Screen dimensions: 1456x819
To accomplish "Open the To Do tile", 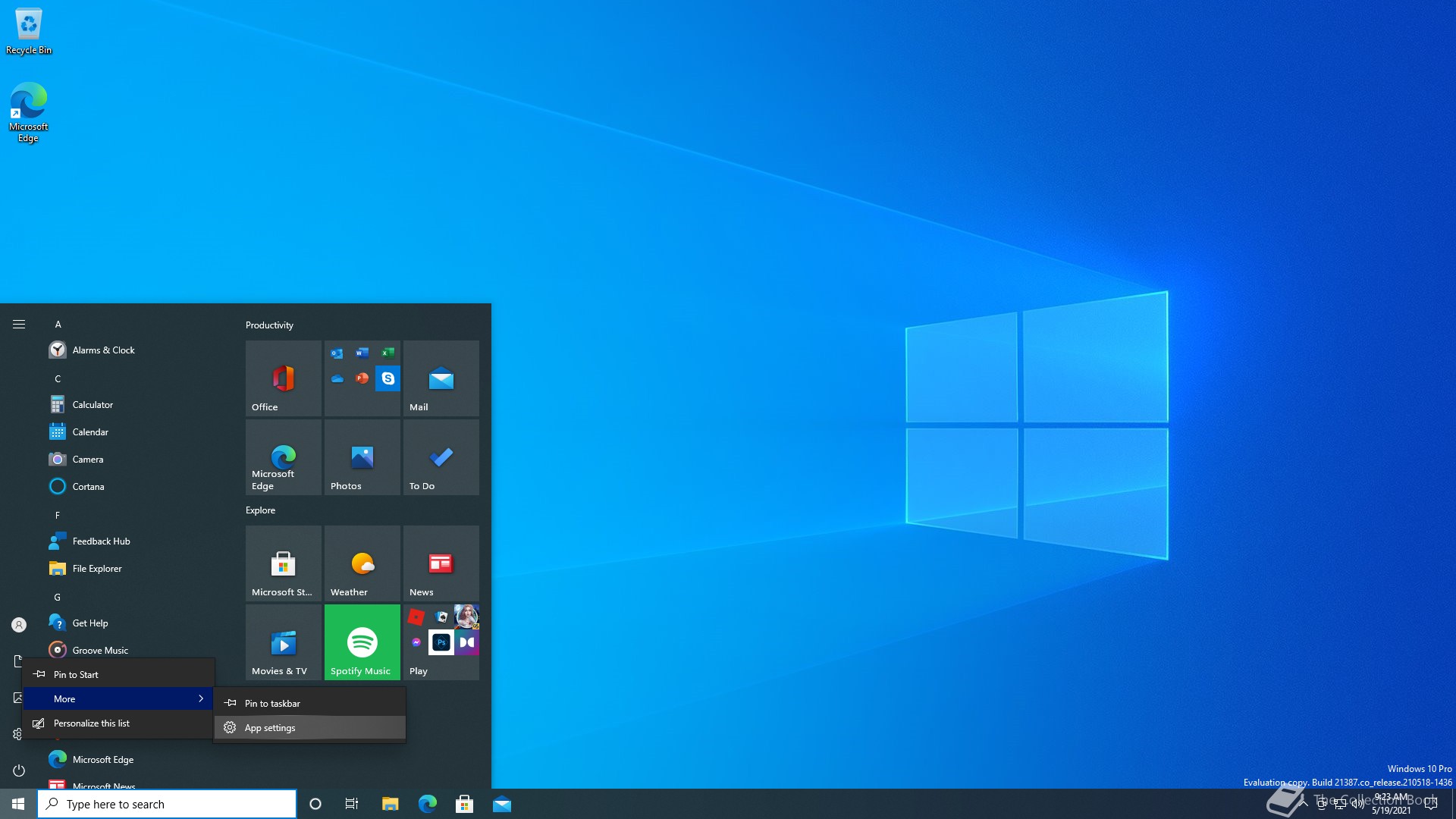I will [441, 457].
